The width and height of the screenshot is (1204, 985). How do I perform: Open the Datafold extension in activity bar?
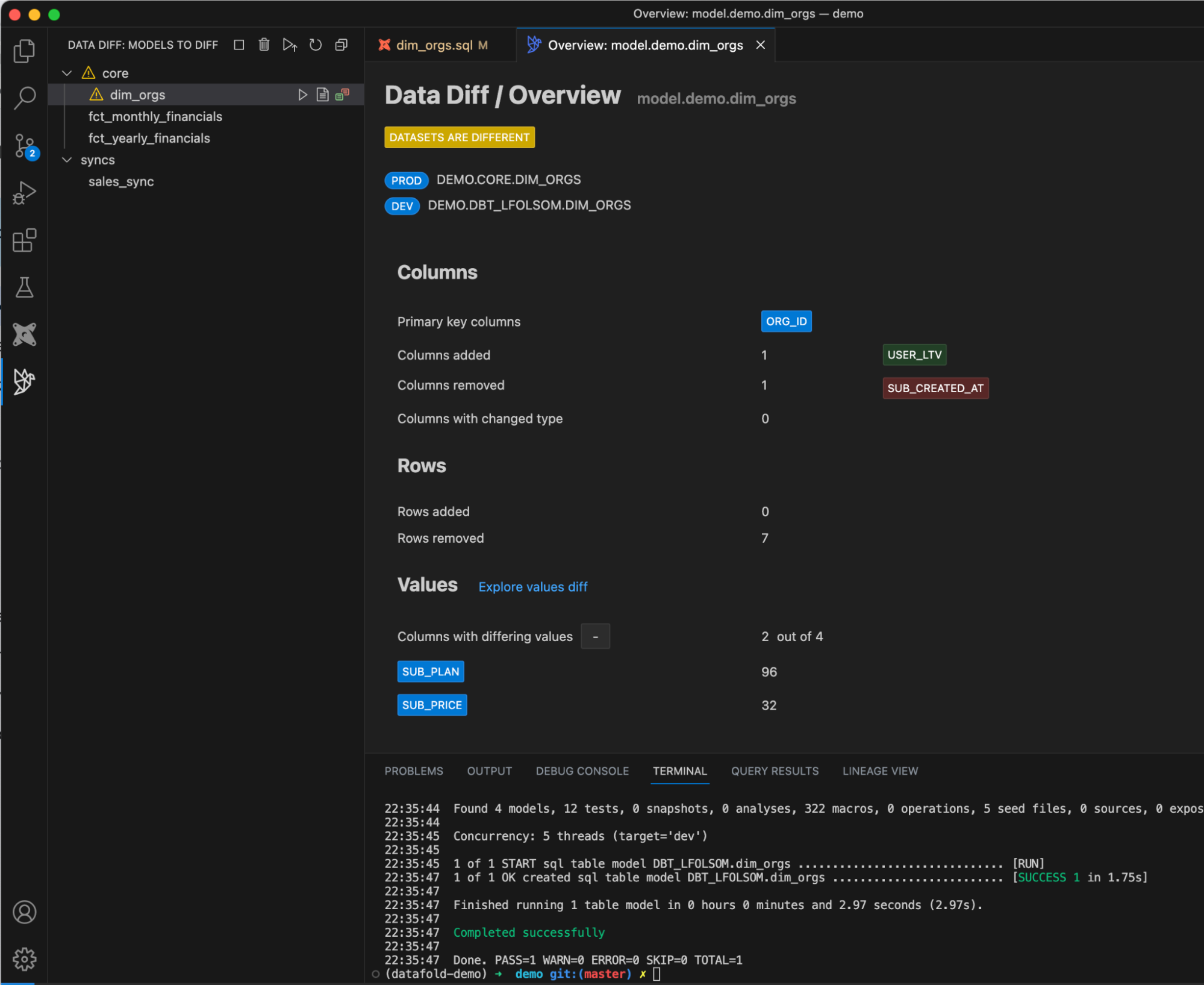click(x=24, y=381)
